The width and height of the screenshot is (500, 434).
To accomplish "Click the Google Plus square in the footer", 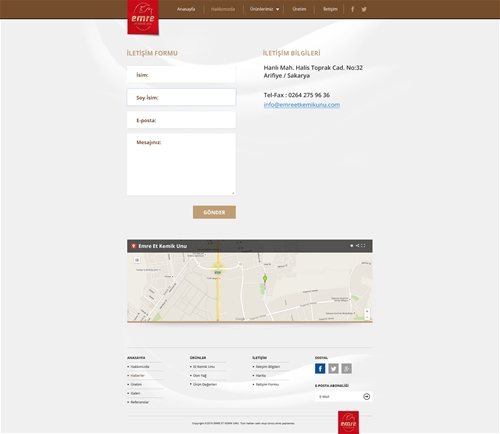I will pyautogui.click(x=347, y=368).
